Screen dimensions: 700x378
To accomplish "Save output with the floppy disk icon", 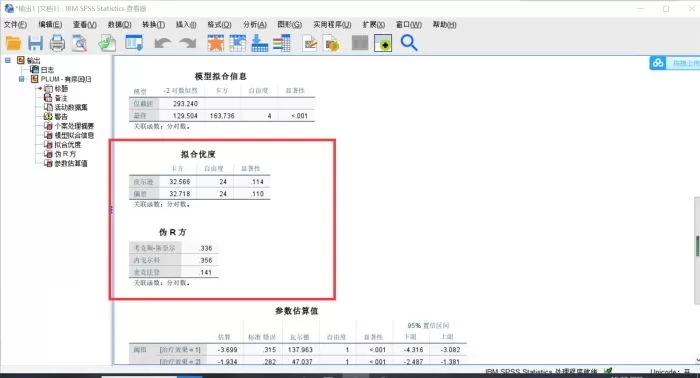I will pos(35,43).
